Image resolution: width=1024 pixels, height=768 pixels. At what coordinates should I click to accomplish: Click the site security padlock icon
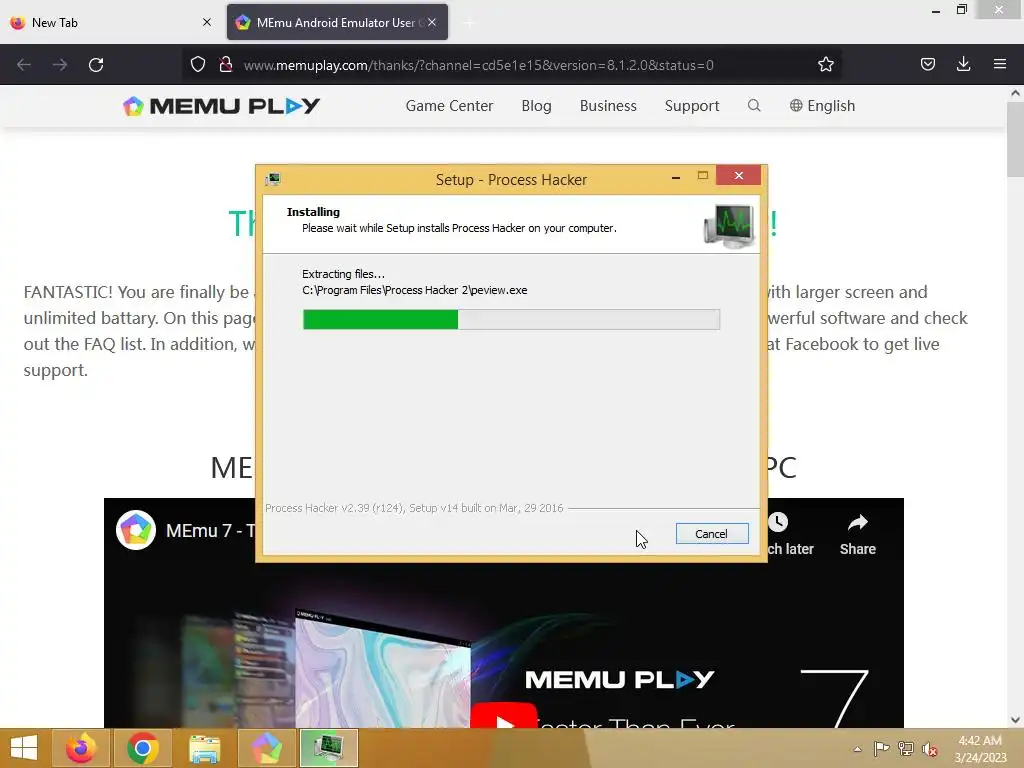click(x=226, y=65)
